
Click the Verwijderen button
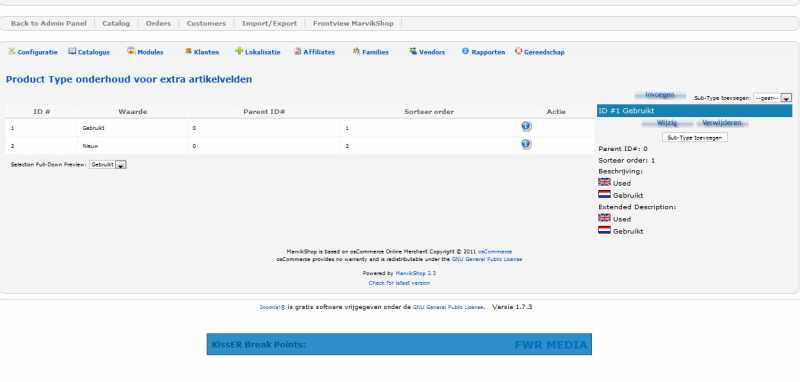721,123
